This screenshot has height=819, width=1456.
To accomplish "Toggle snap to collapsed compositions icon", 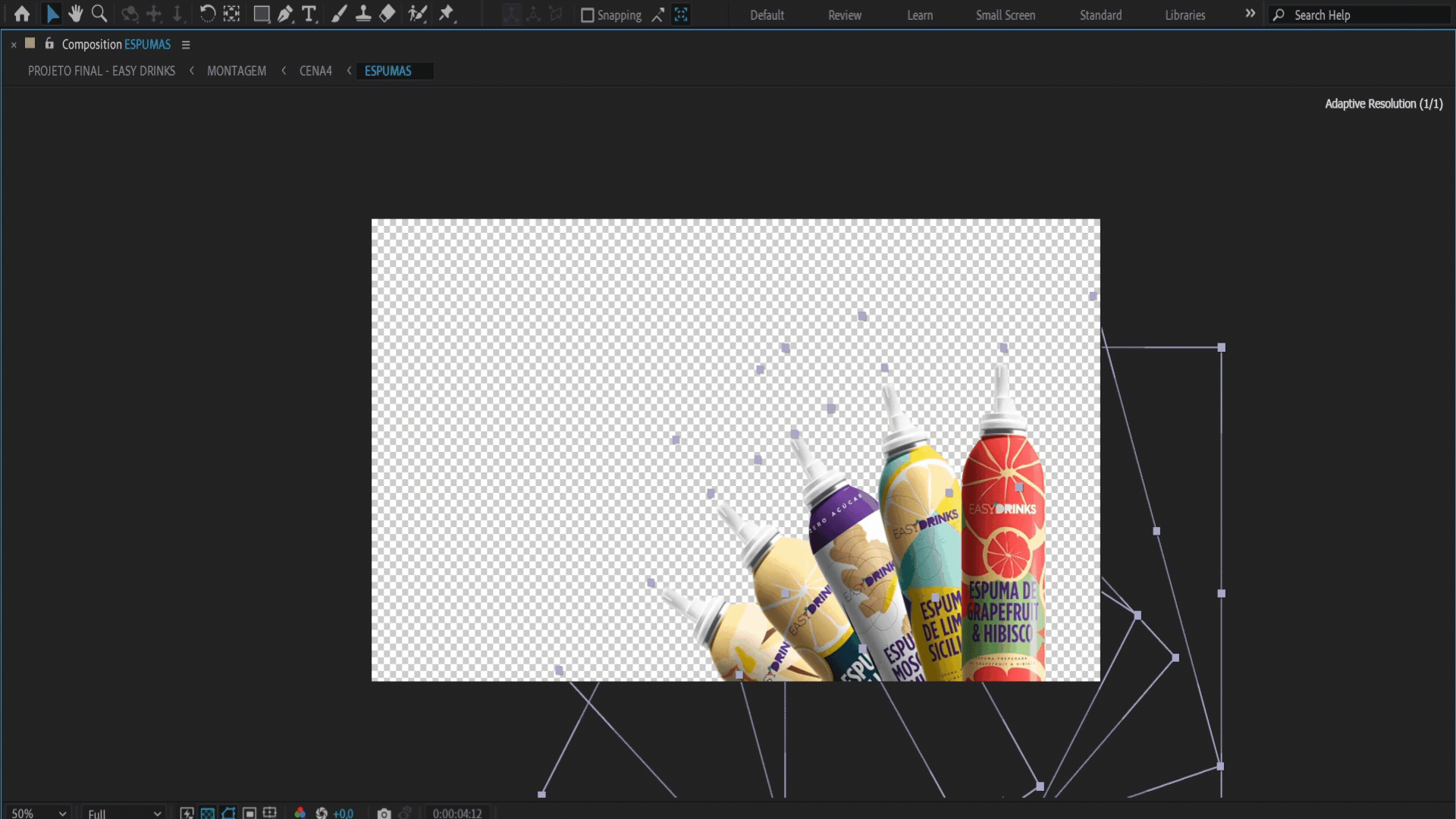I will click(x=681, y=14).
